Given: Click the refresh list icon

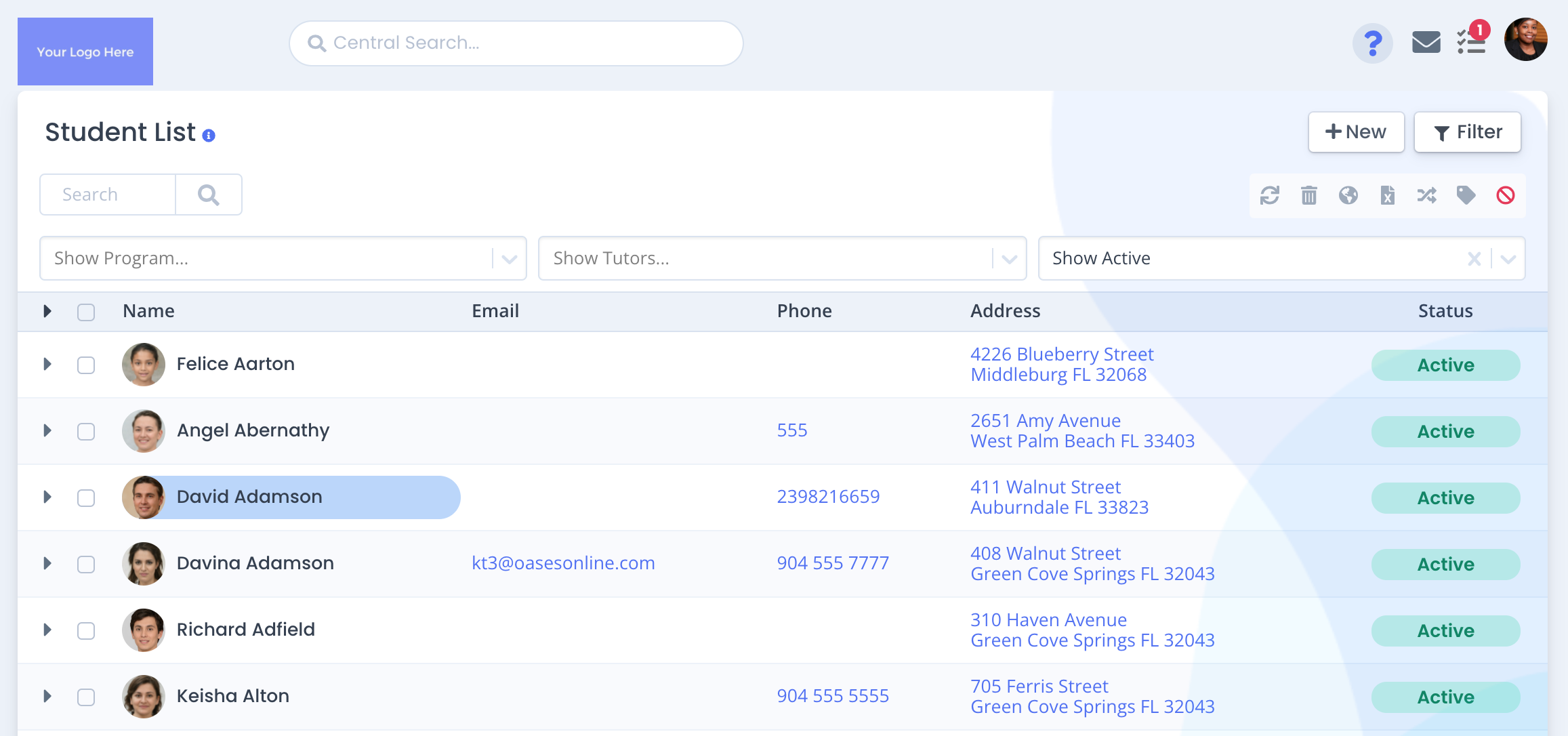Looking at the screenshot, I should click(x=1269, y=196).
